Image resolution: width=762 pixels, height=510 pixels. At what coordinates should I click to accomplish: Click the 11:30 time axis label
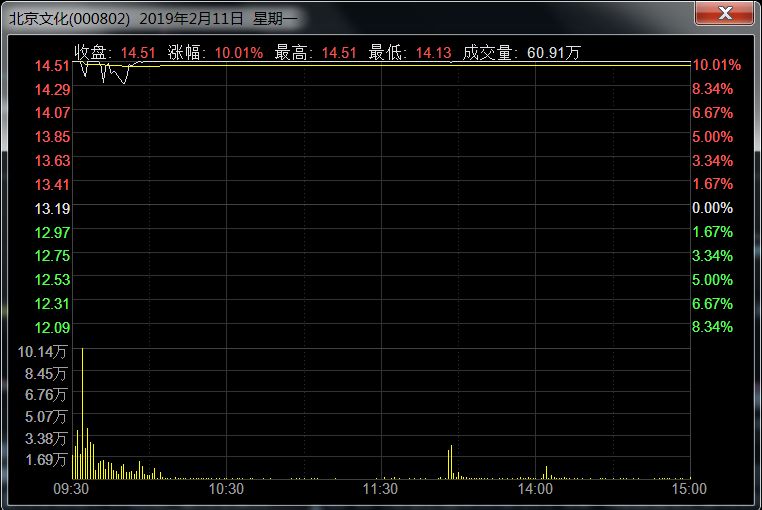click(380, 490)
